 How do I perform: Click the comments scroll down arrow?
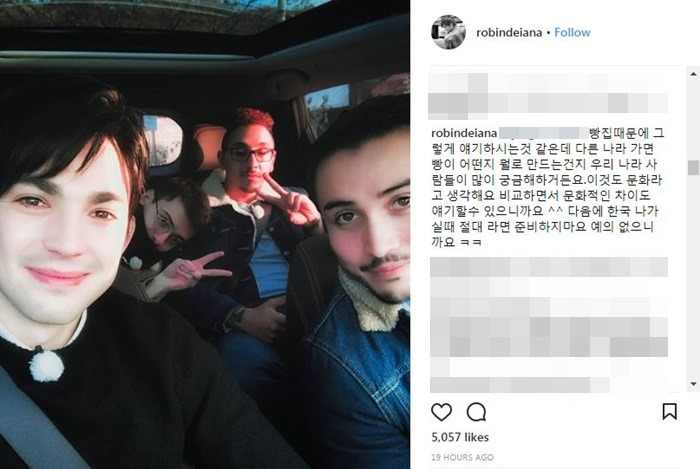point(693,384)
